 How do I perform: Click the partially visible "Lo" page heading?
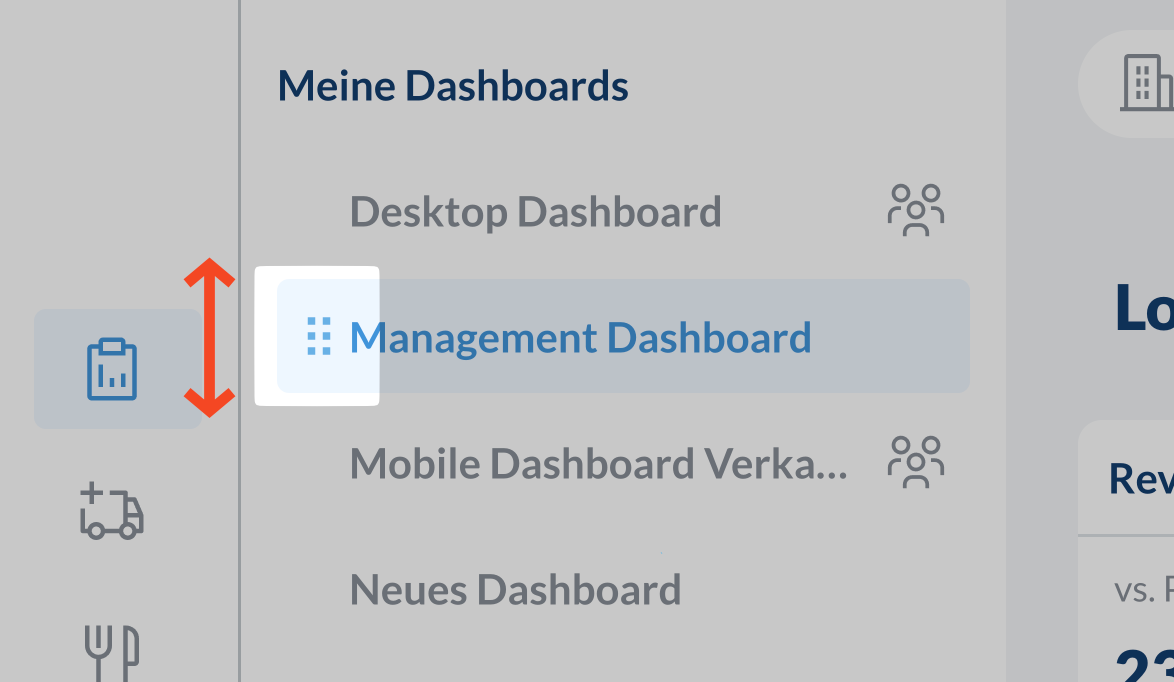(x=1144, y=309)
